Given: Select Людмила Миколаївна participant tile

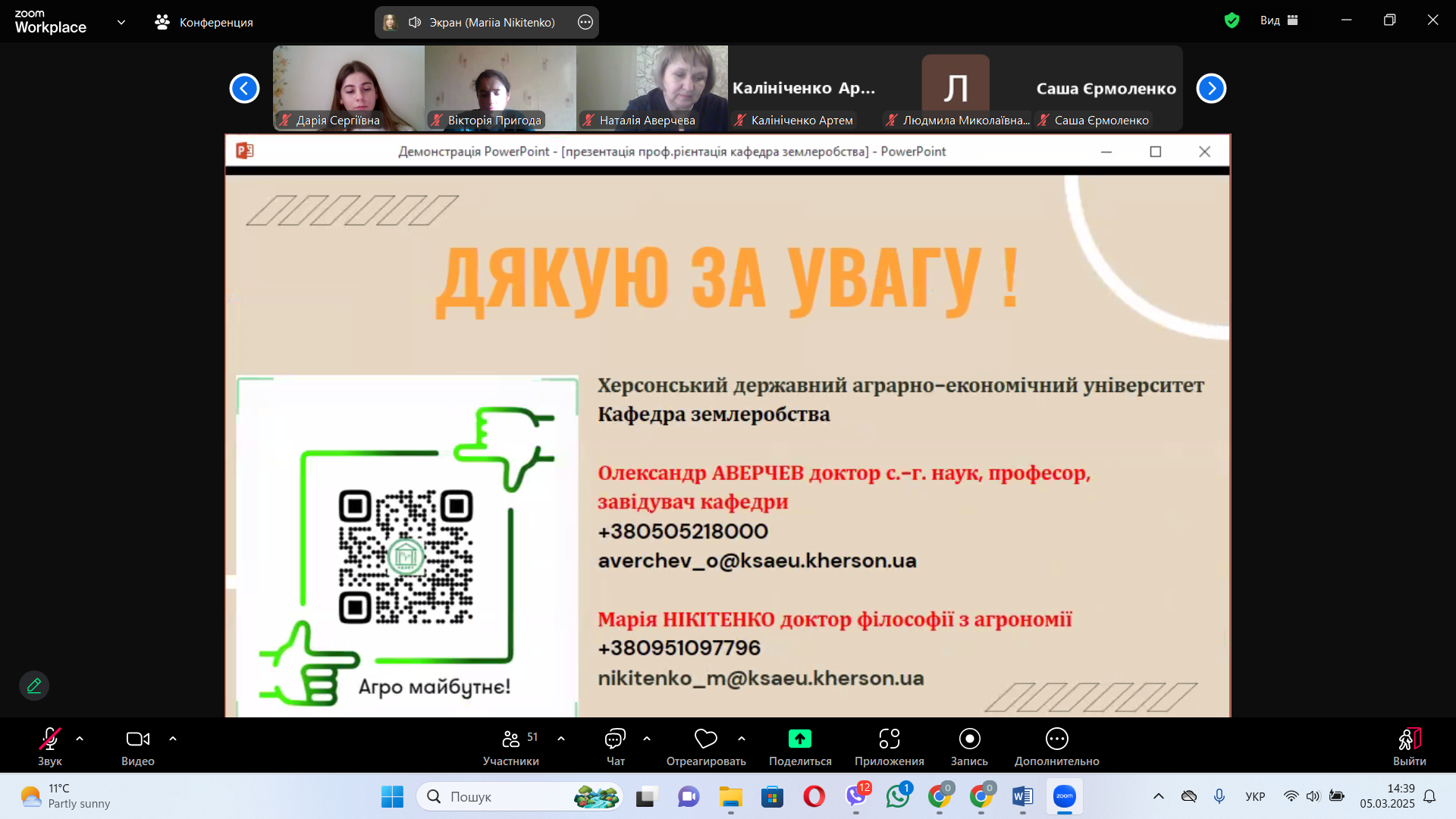Looking at the screenshot, I should click(x=955, y=88).
